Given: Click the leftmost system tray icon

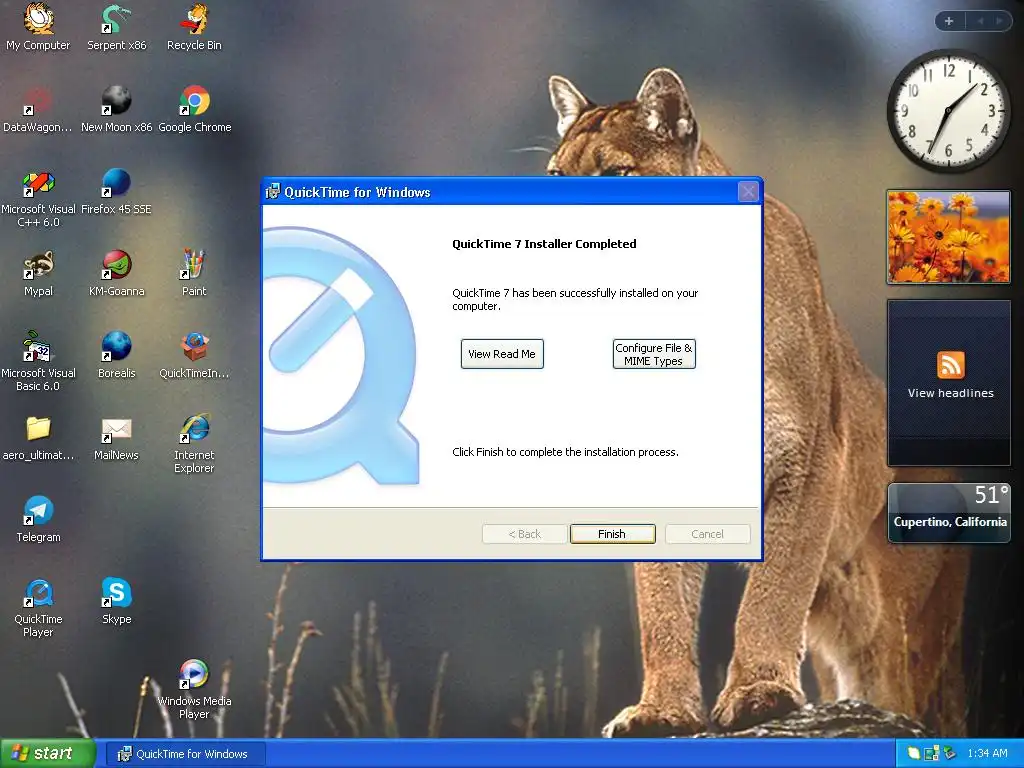Looking at the screenshot, I should 914,754.
